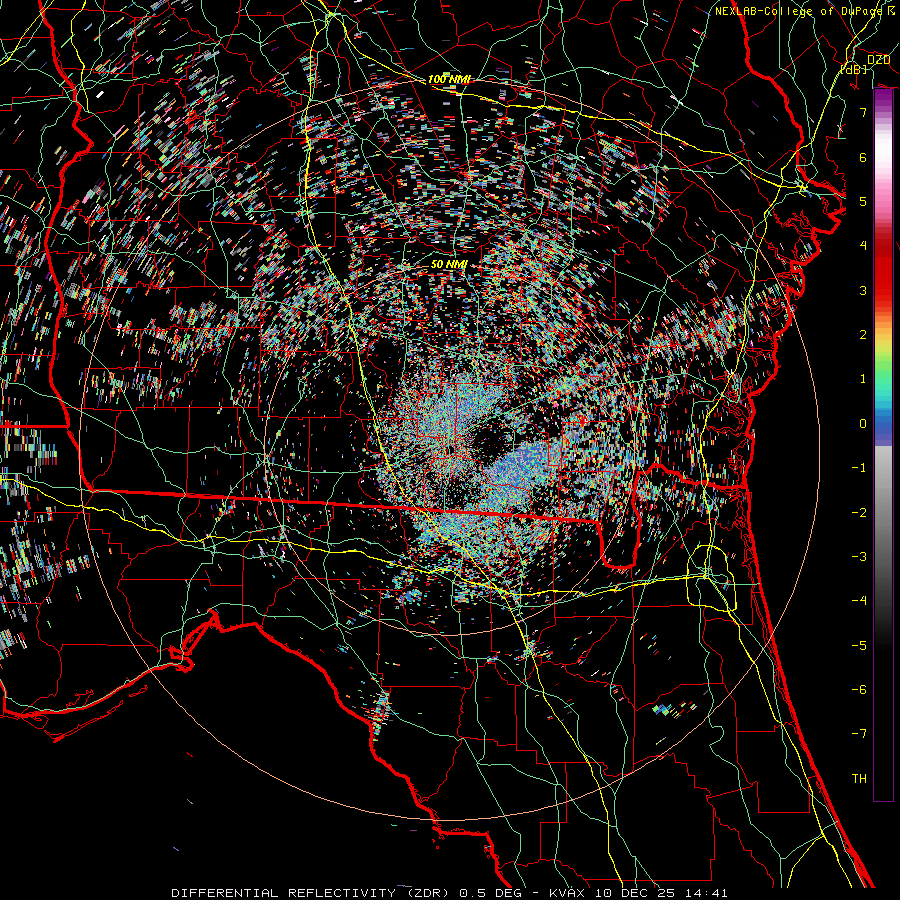The image size is (900, 900).
Task: Click the "-4" value on the color scale
Action: (859, 601)
